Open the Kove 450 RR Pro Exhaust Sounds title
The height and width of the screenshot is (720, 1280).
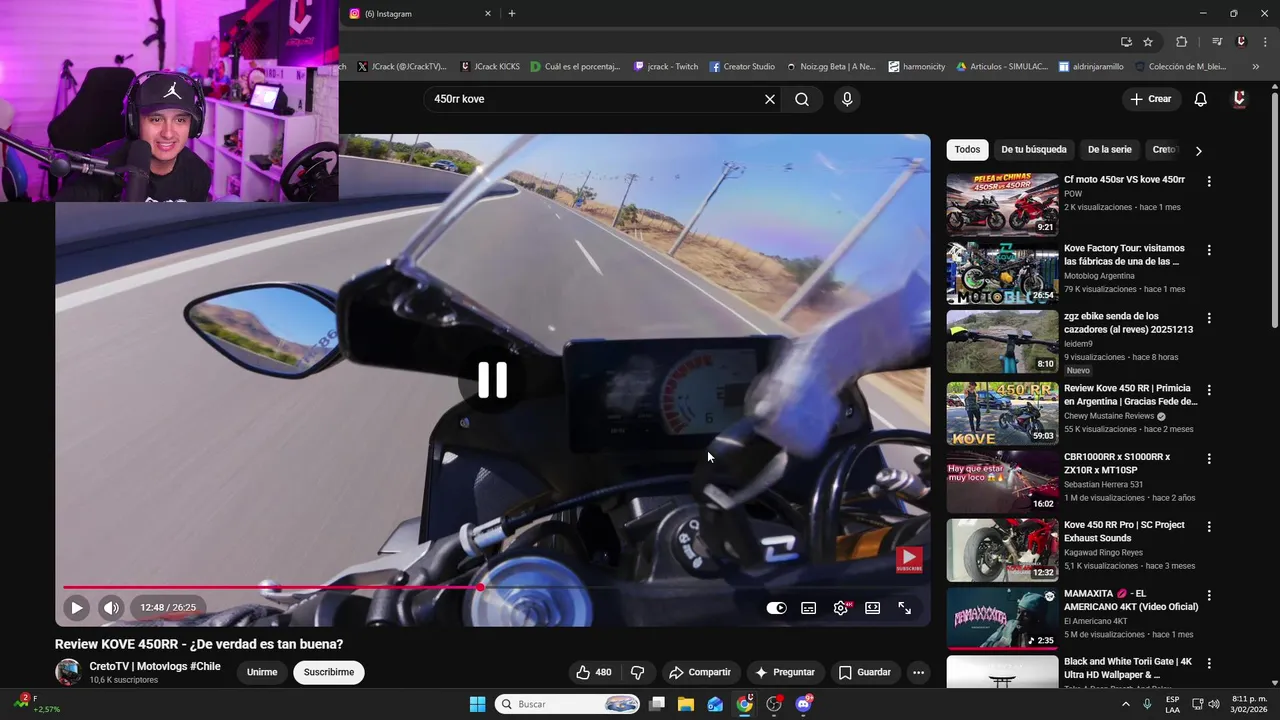pos(1124,531)
